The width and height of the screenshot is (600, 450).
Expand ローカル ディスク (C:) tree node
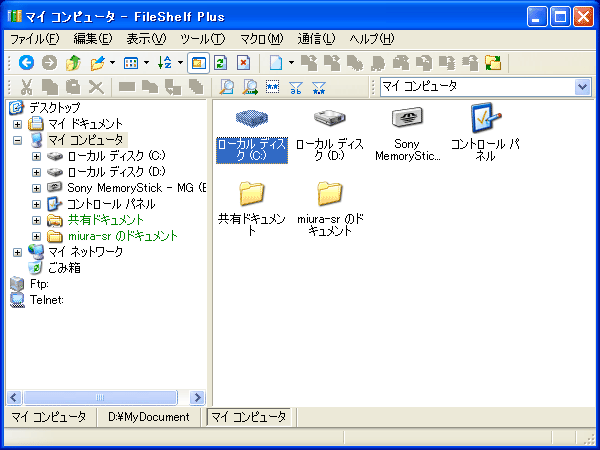click(x=36, y=157)
